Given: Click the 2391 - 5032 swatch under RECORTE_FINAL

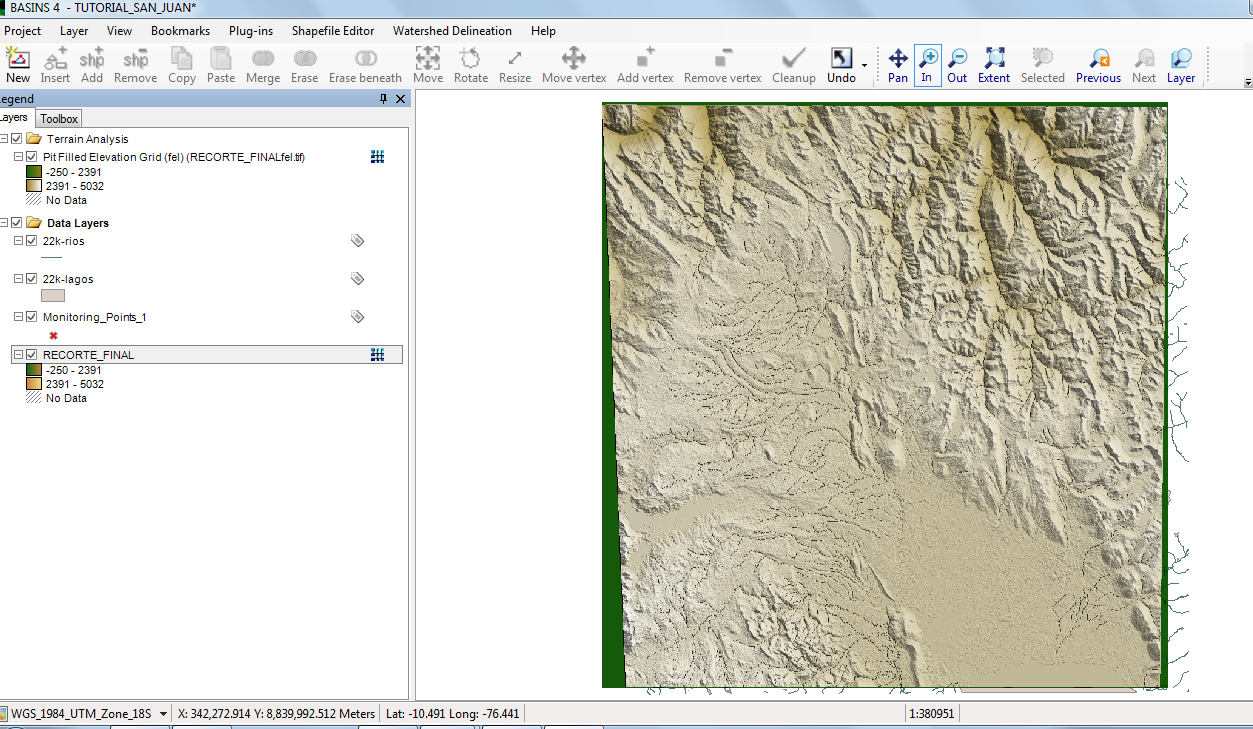Looking at the screenshot, I should [34, 384].
